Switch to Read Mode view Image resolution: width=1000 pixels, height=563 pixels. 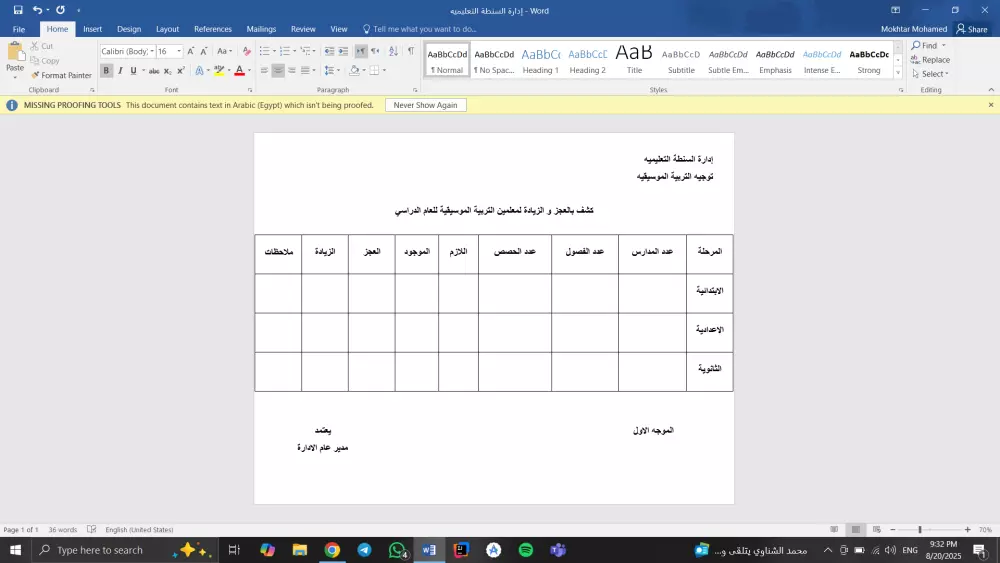tap(834, 530)
